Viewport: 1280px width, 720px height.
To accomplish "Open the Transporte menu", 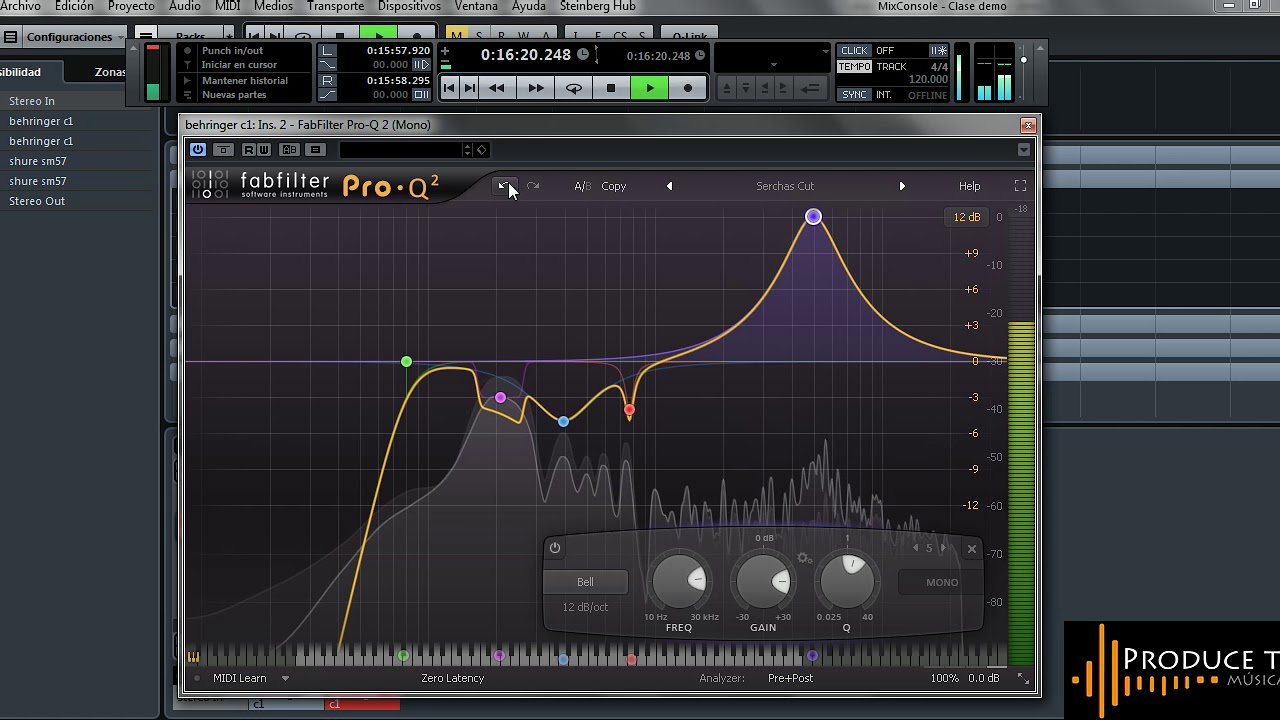I will click(x=335, y=6).
